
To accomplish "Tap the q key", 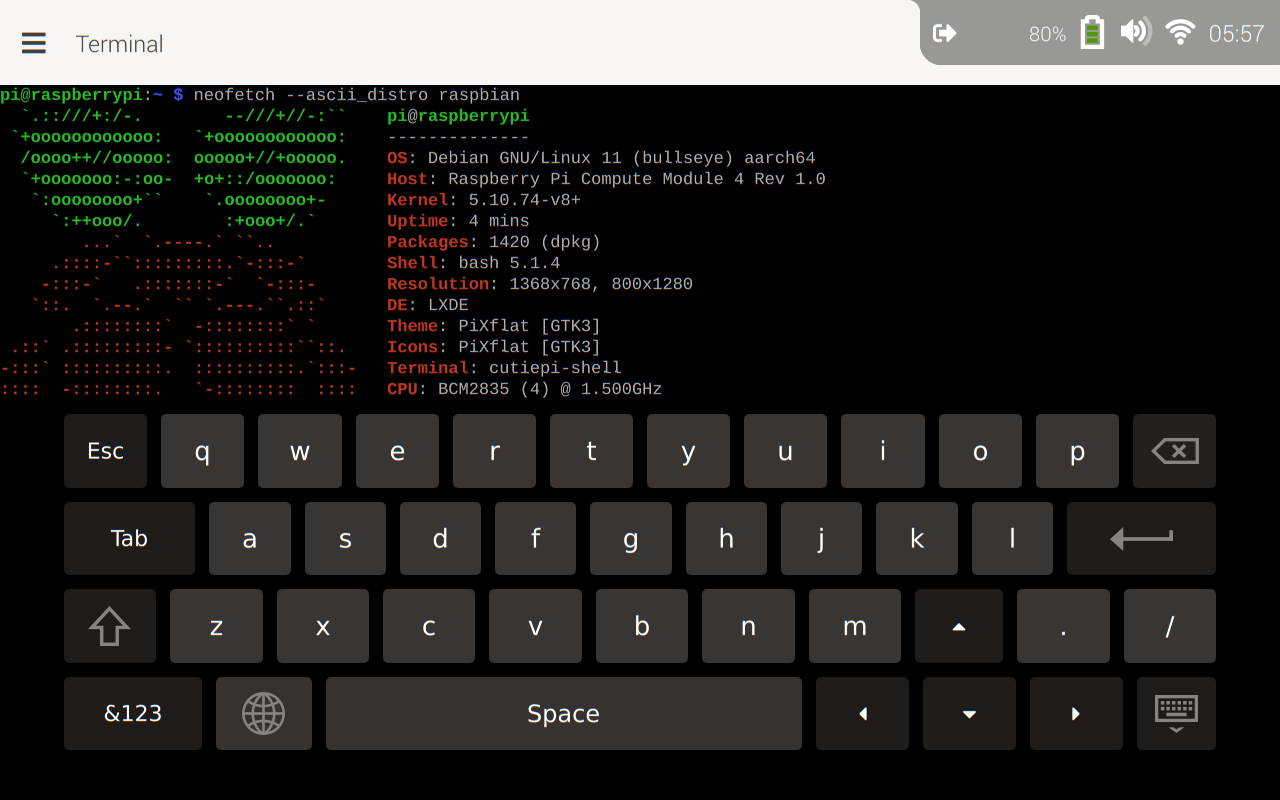I will [202, 451].
